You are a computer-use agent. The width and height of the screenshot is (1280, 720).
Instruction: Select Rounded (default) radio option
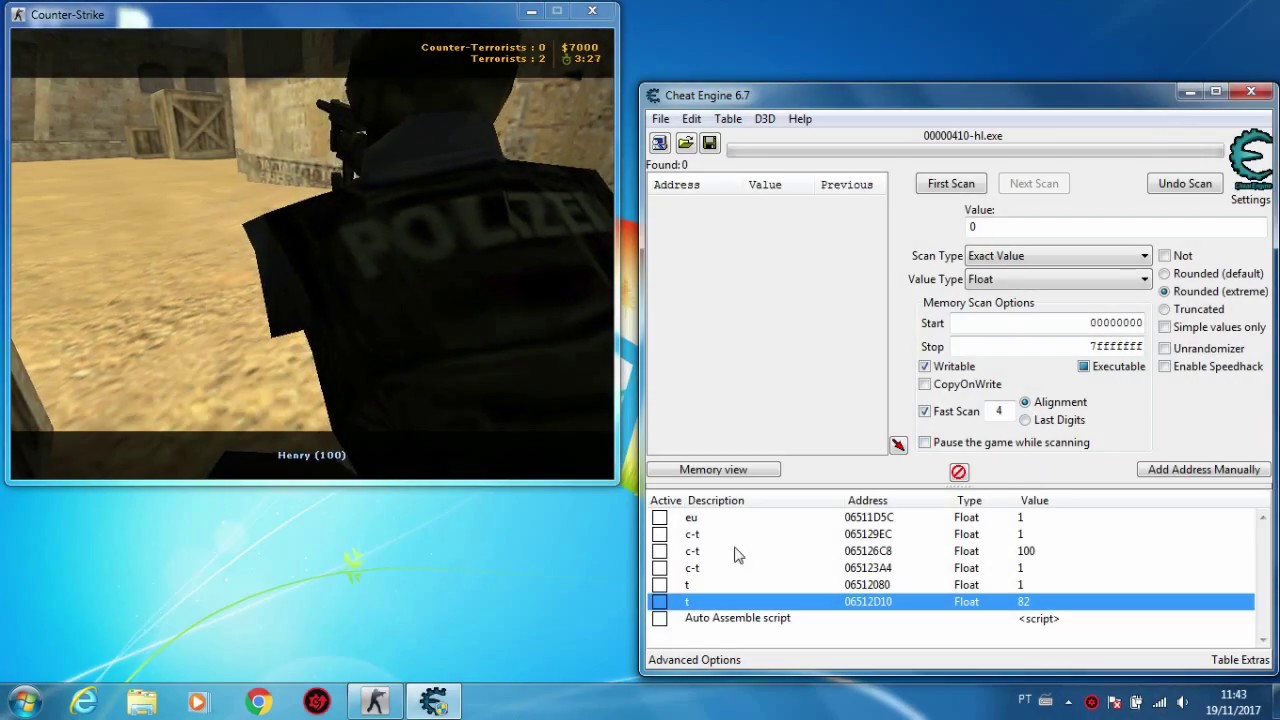point(1164,274)
